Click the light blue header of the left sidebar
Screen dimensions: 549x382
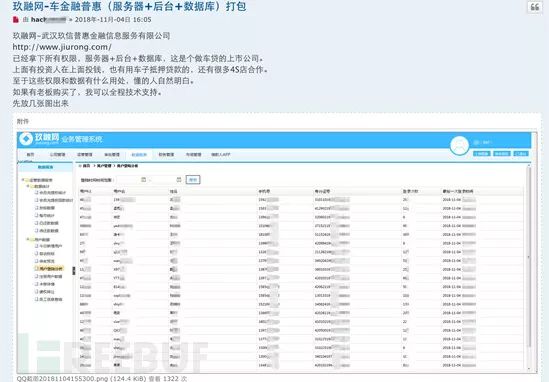[x=46, y=167]
